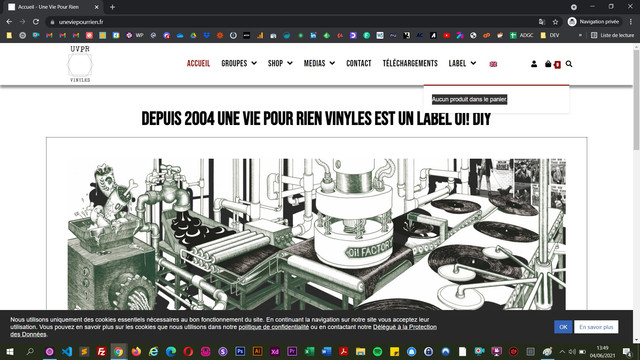This screenshot has height=360, width=640.
Task: Open the politique de confidentialité link
Action: pos(273,327)
